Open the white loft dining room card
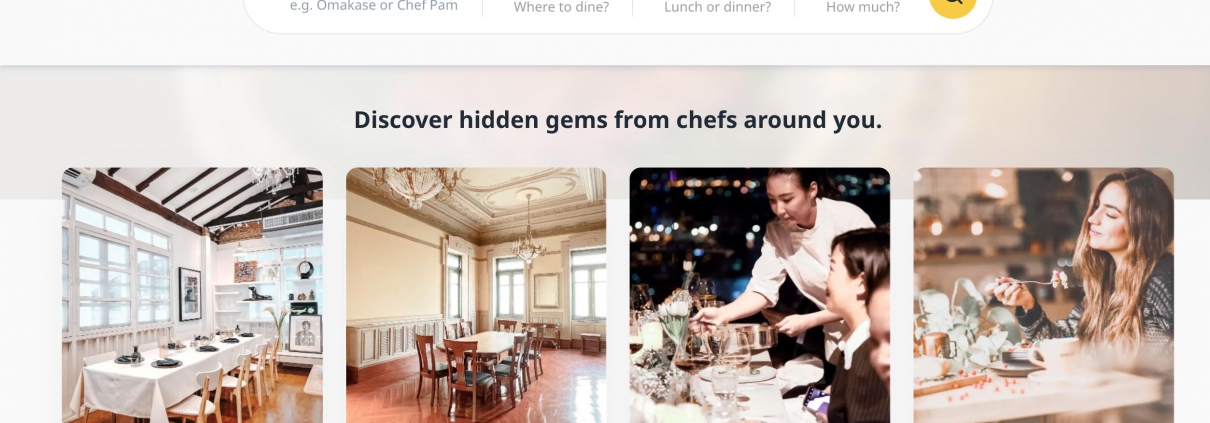1210x423 pixels. [x=192, y=295]
